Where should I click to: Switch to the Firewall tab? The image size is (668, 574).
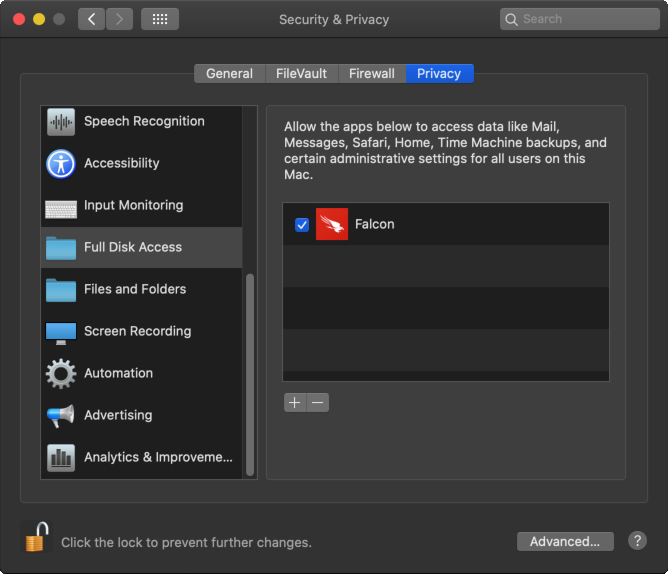(371, 74)
